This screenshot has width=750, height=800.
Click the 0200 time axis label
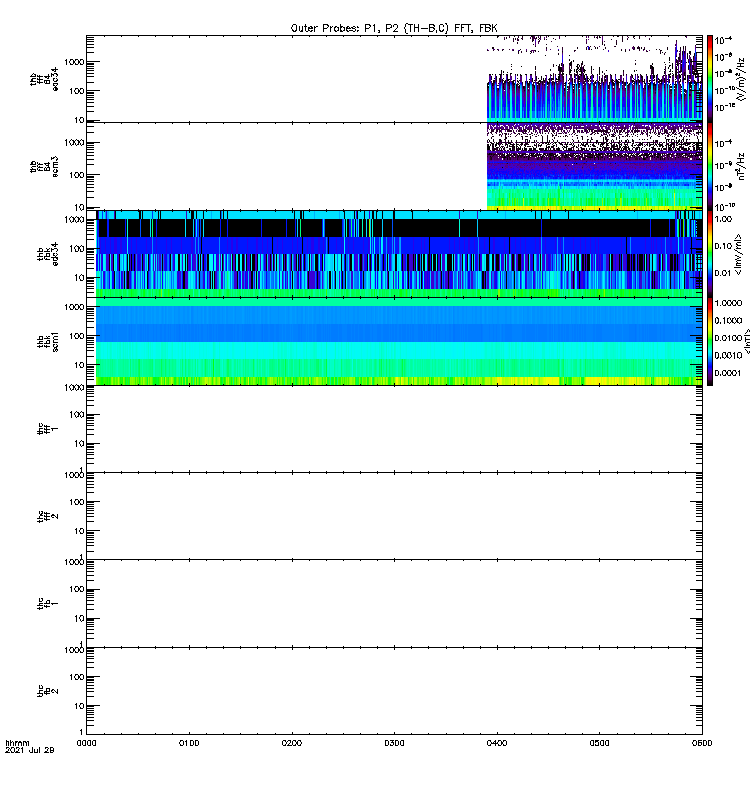coord(292,743)
